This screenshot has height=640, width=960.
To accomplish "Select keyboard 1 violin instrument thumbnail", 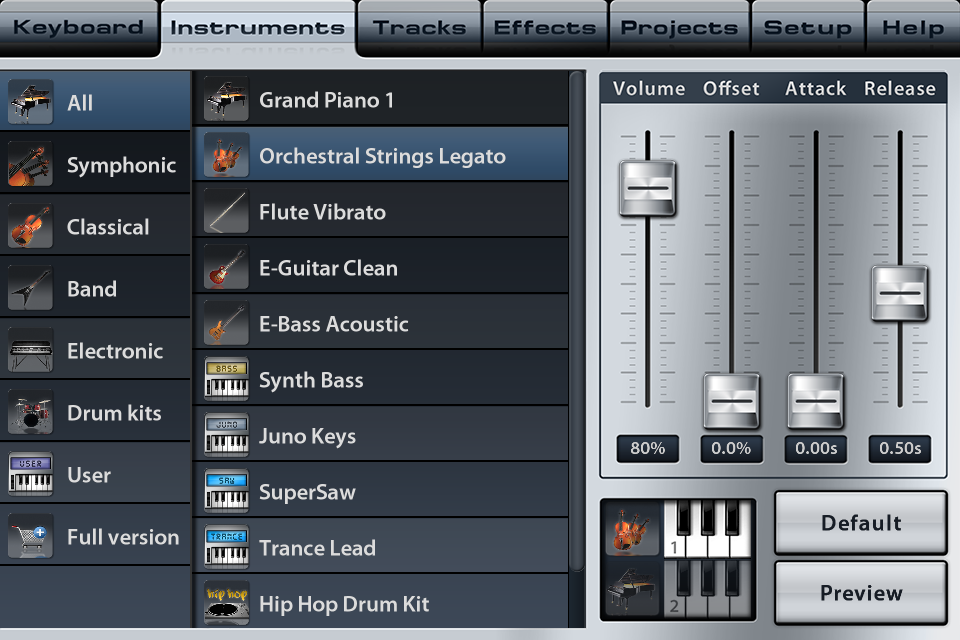I will (632, 529).
